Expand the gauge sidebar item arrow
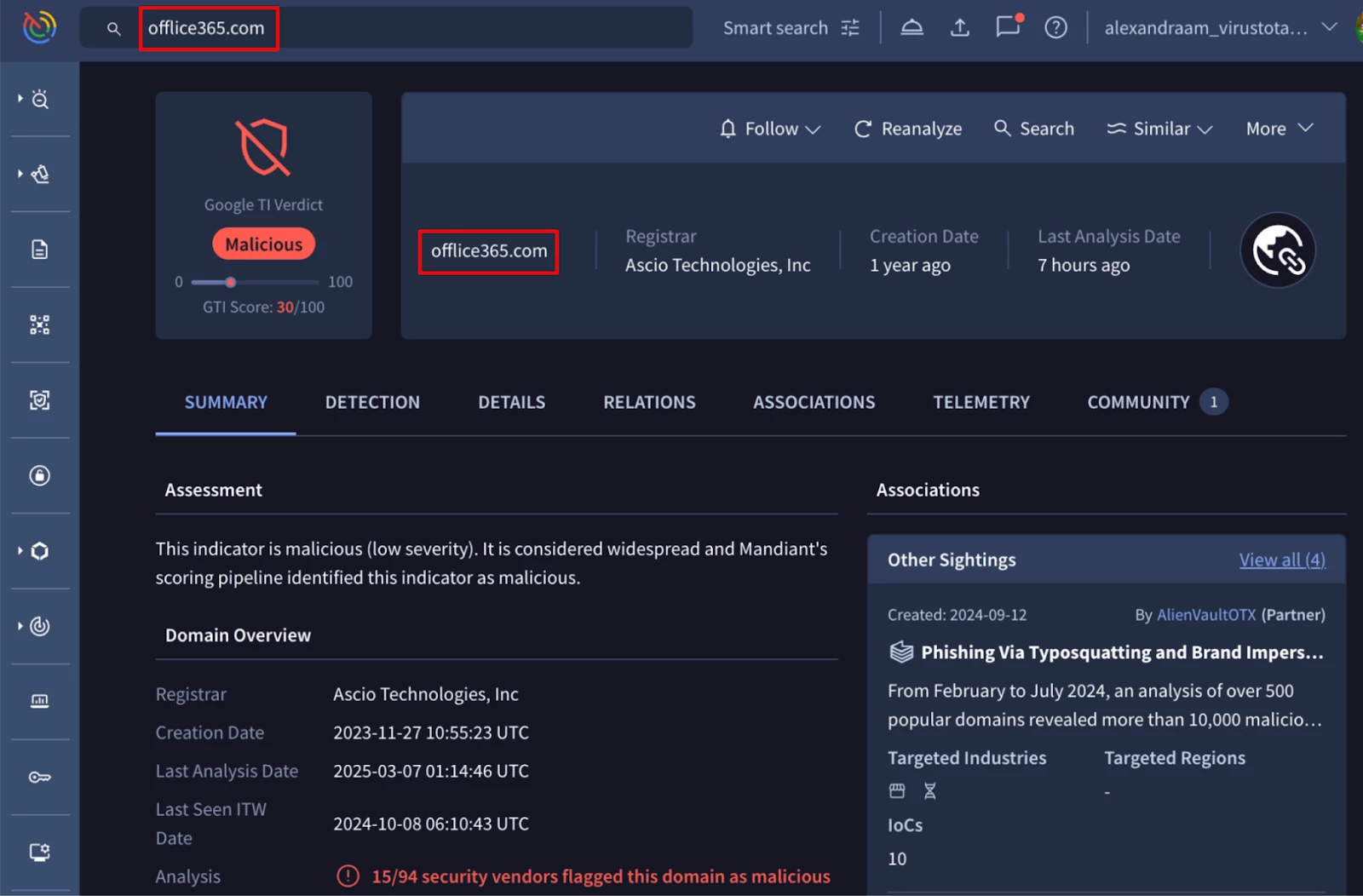The width and height of the screenshot is (1363, 896). click(x=20, y=625)
